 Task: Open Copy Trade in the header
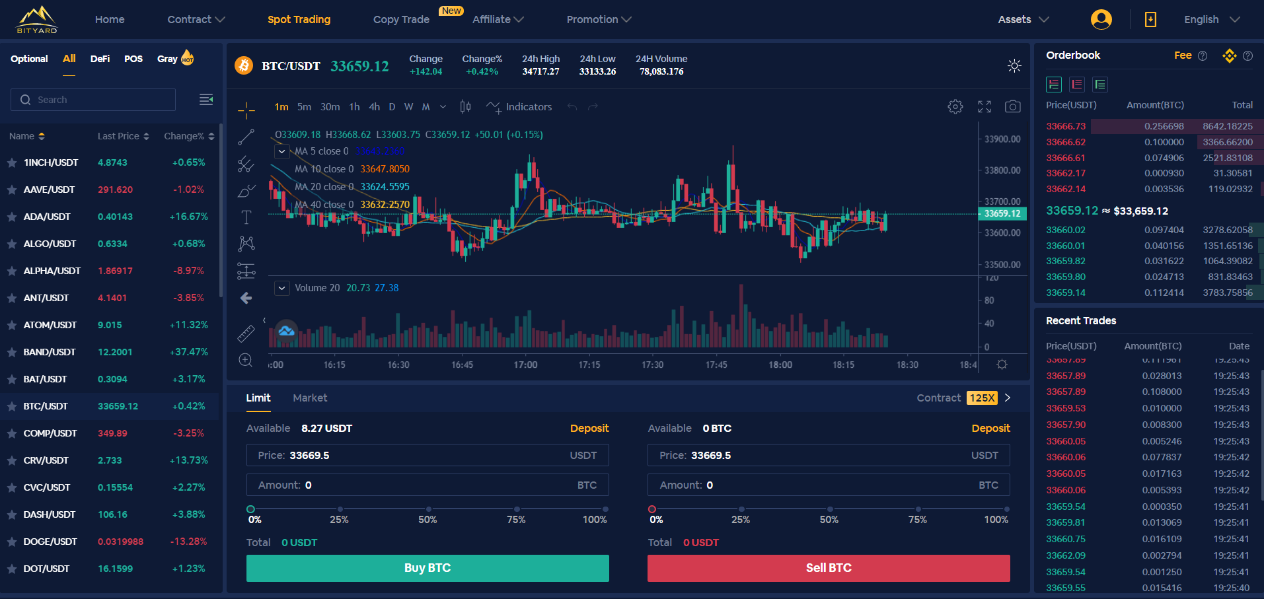click(401, 19)
